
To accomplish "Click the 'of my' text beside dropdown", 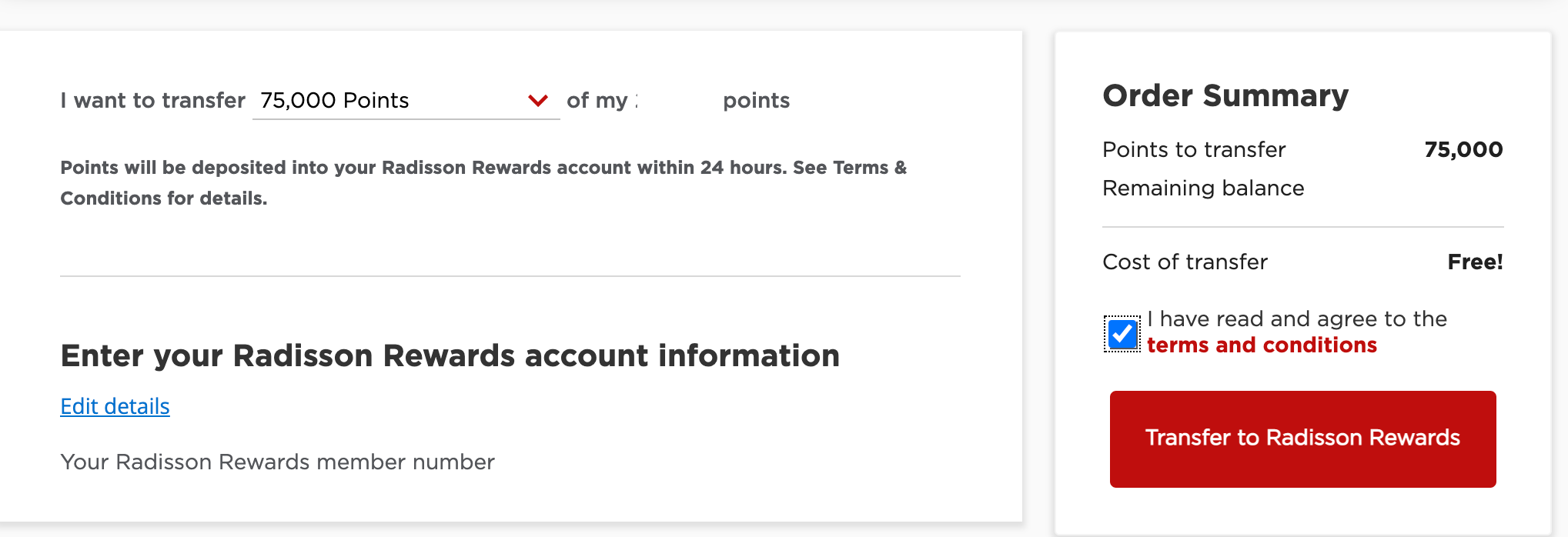I will 597,100.
